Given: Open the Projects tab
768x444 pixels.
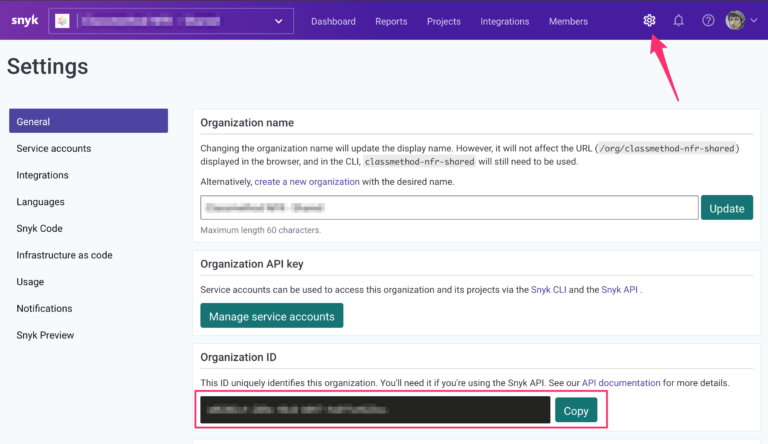Looking at the screenshot, I should tap(443, 22).
